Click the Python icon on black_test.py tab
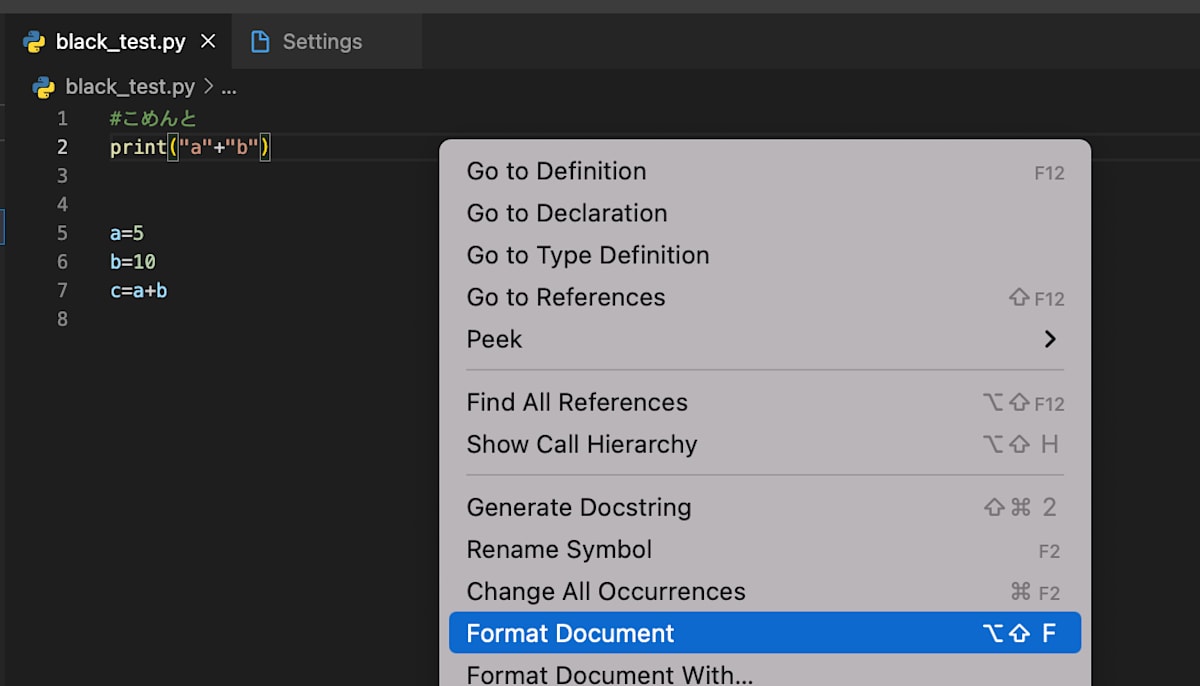The height and width of the screenshot is (686, 1200). point(34,42)
